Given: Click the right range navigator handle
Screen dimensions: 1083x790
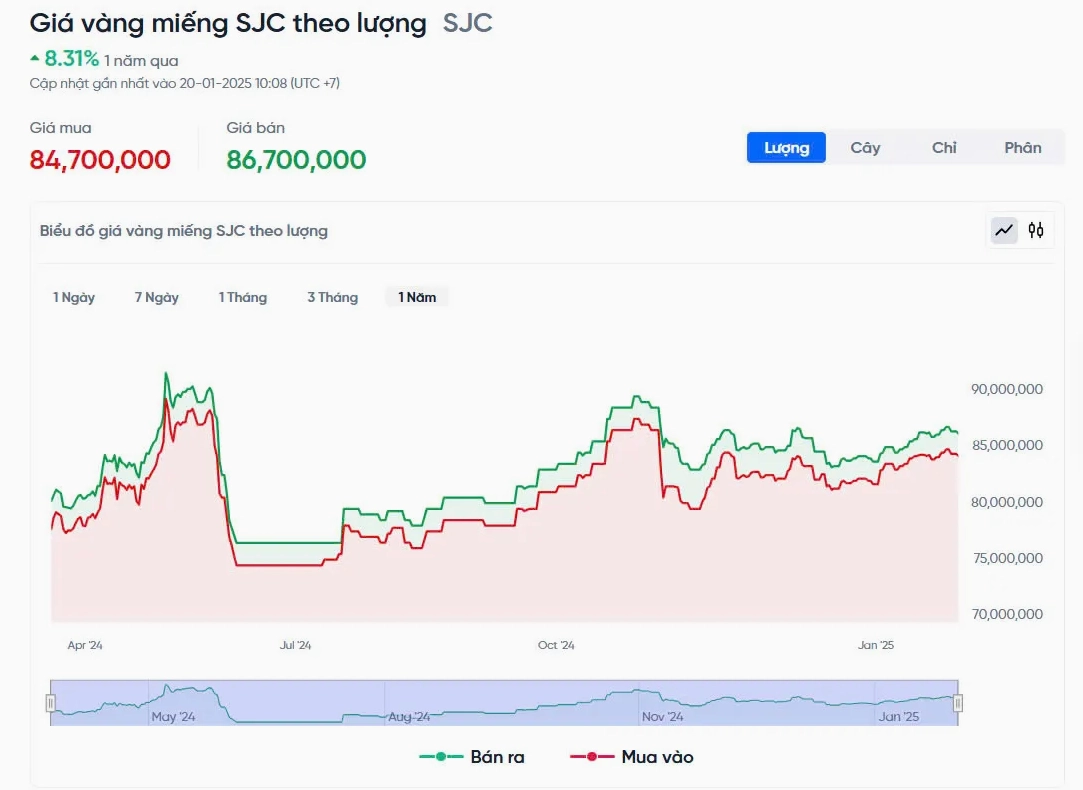Looking at the screenshot, I should [958, 703].
